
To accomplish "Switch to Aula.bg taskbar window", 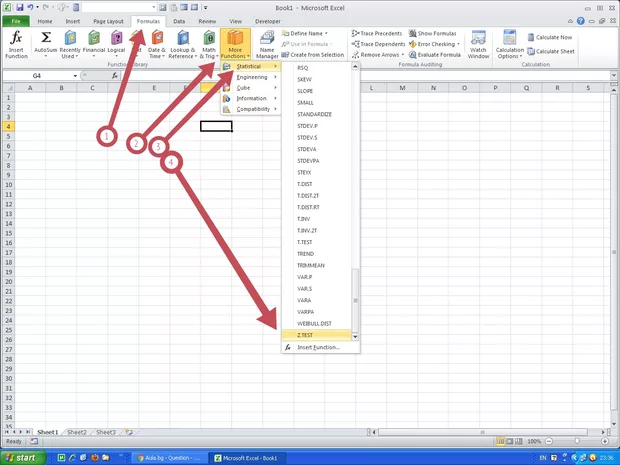I will tap(168, 458).
